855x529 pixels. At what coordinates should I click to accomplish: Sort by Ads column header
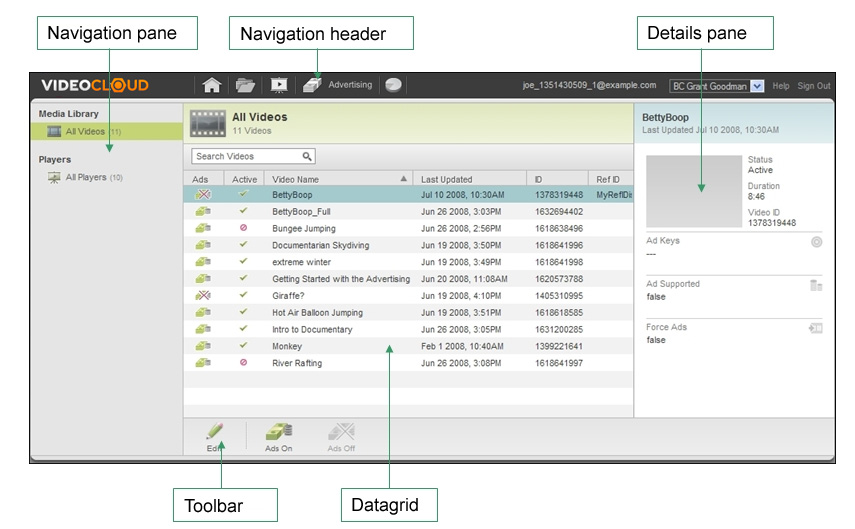coord(203,179)
